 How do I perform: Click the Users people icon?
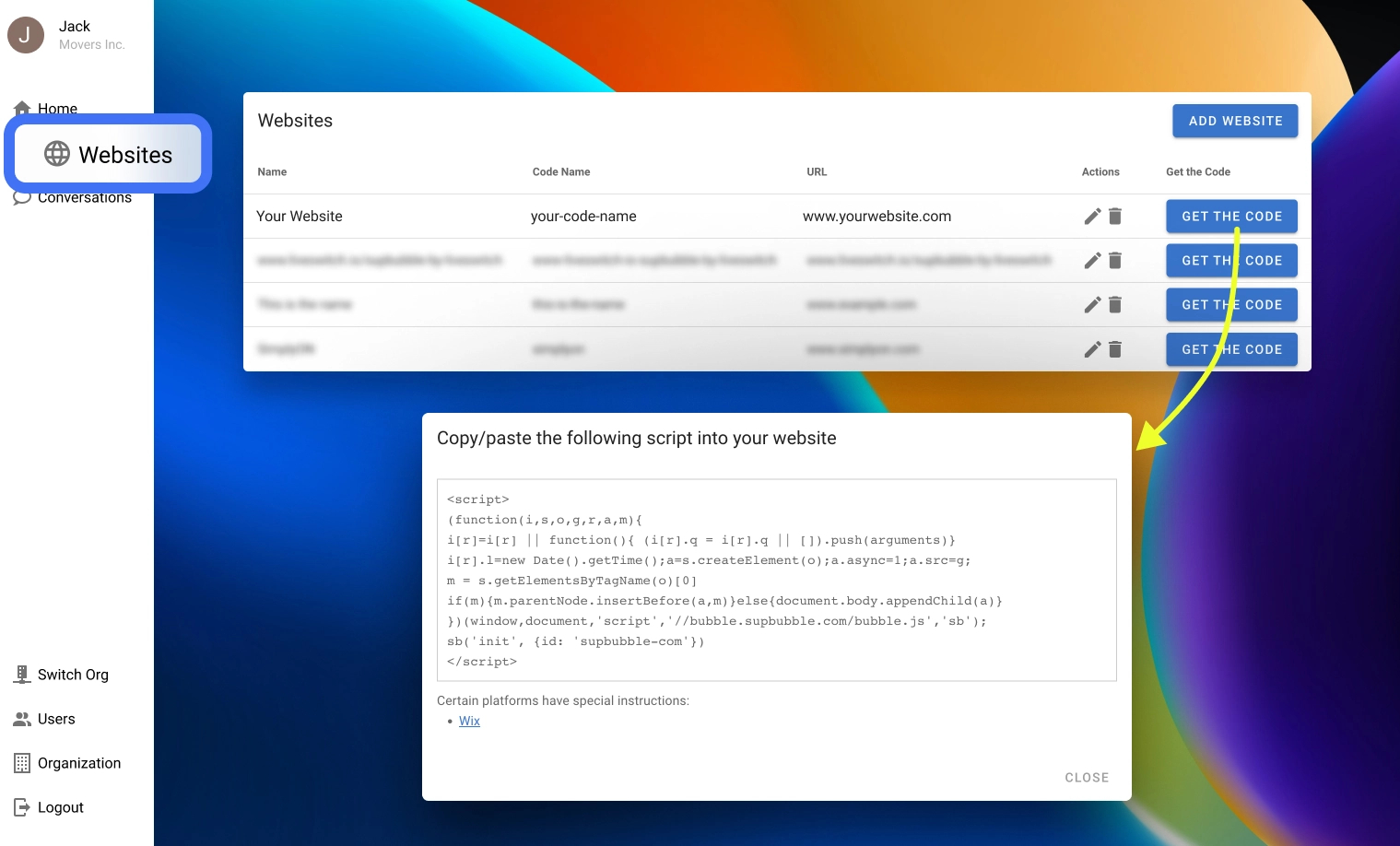[22, 719]
